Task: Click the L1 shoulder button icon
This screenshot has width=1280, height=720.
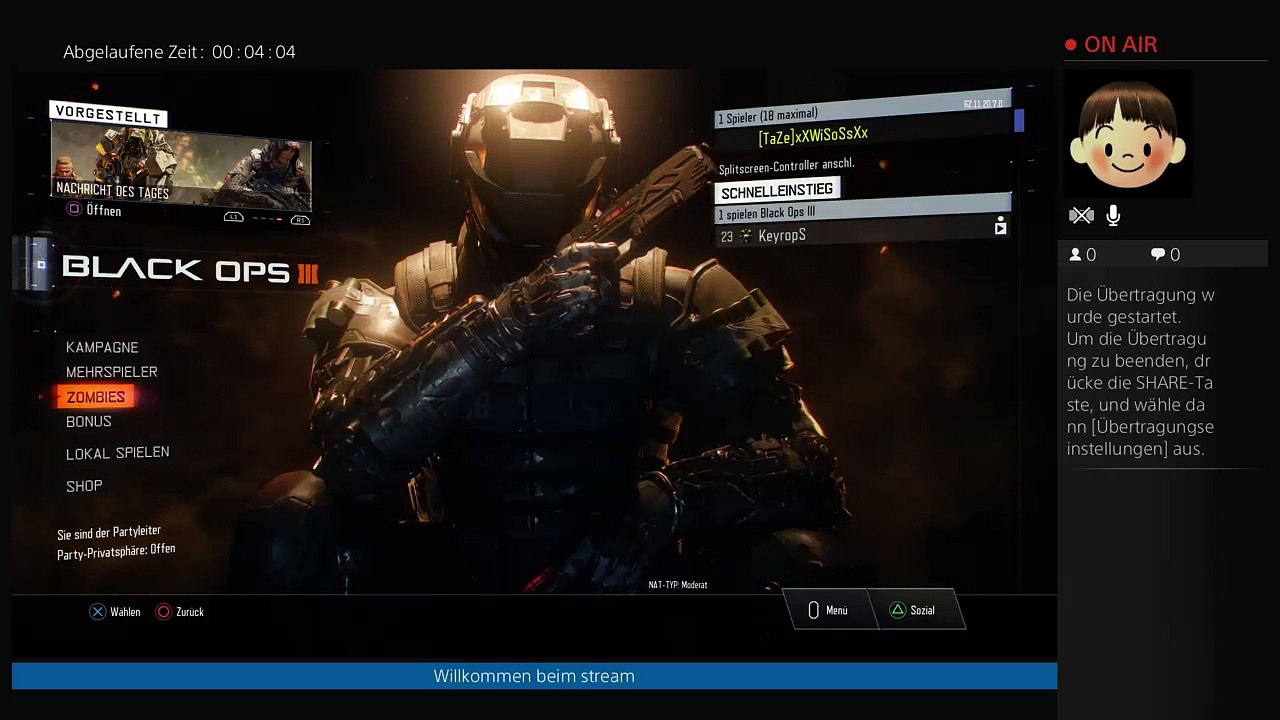Action: [x=234, y=217]
